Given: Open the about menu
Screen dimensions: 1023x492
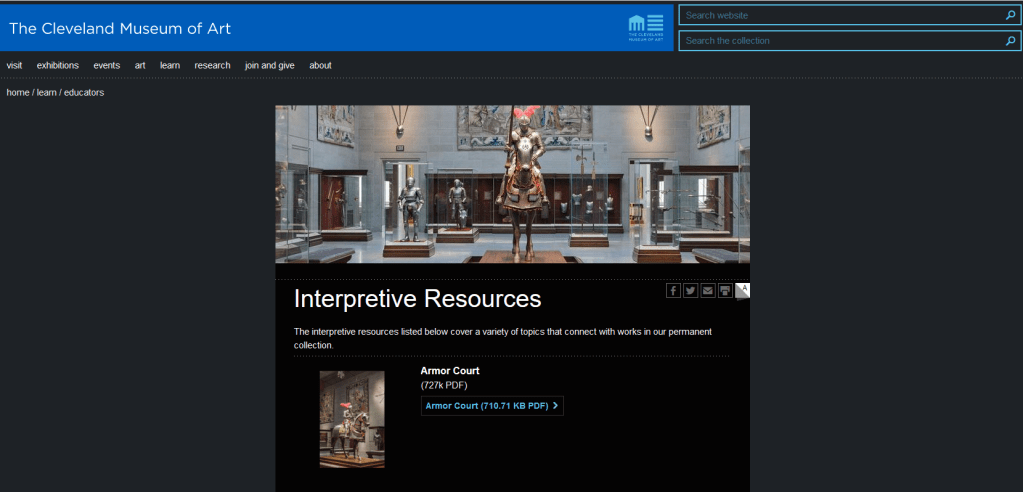Looking at the screenshot, I should 320,66.
